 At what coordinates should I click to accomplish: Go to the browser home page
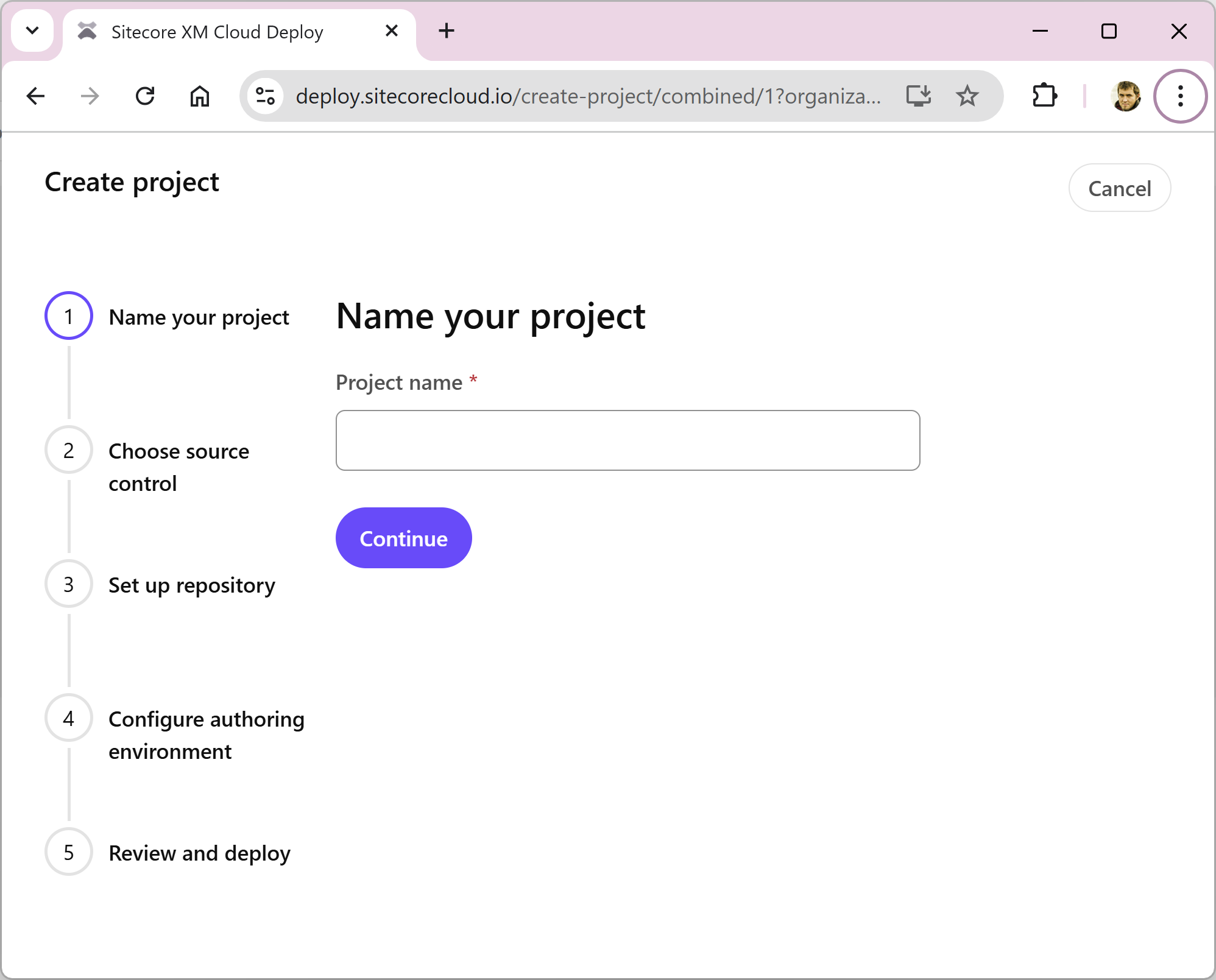click(199, 96)
